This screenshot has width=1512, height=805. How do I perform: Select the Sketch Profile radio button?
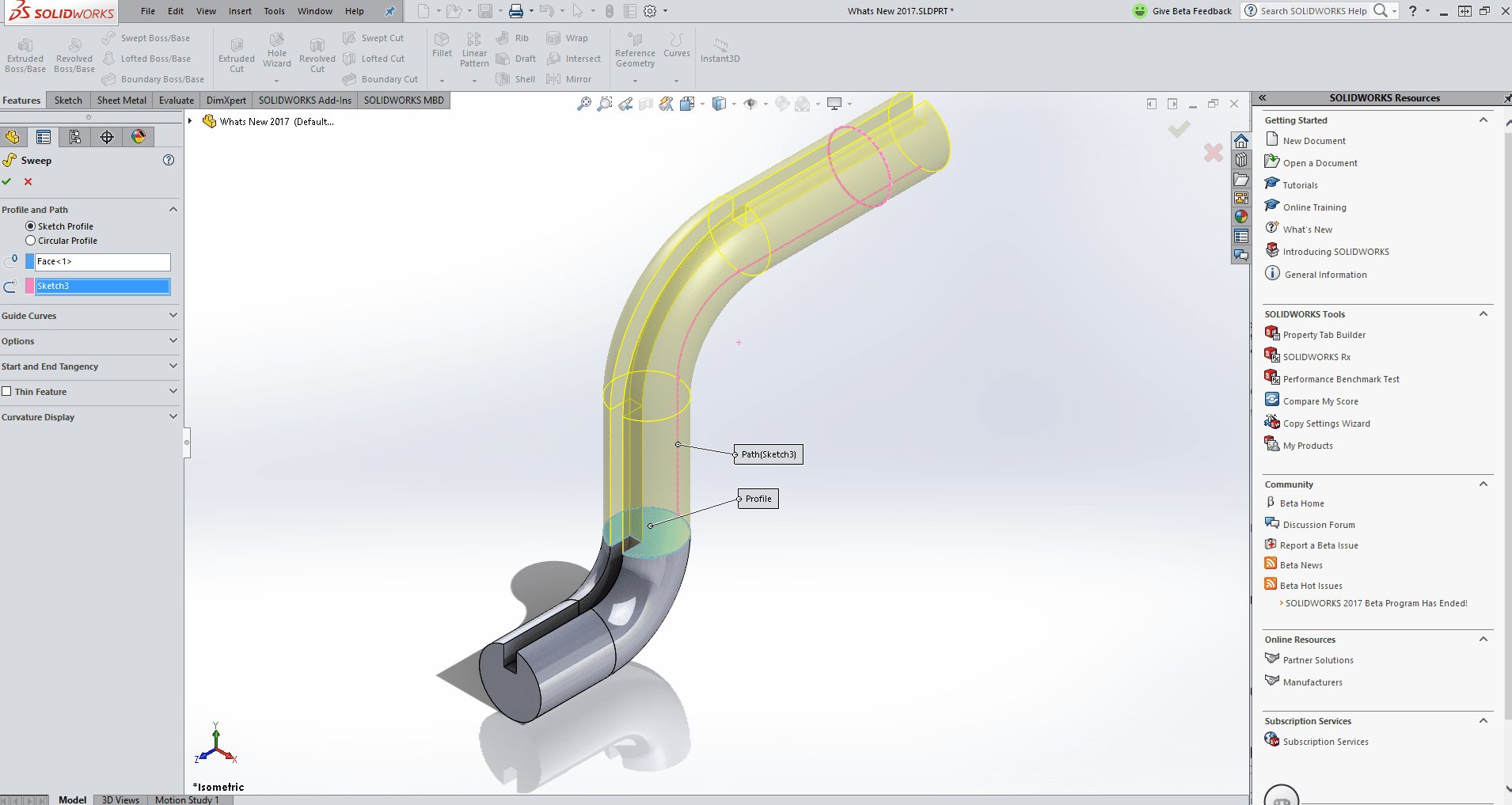(x=31, y=226)
